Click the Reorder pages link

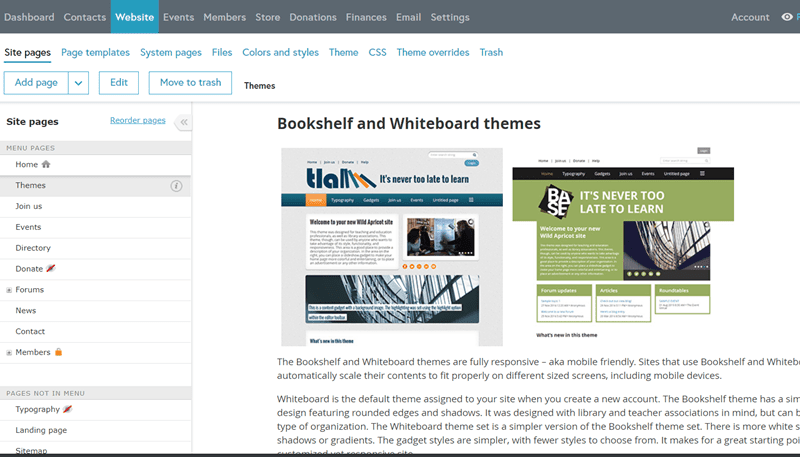138,120
